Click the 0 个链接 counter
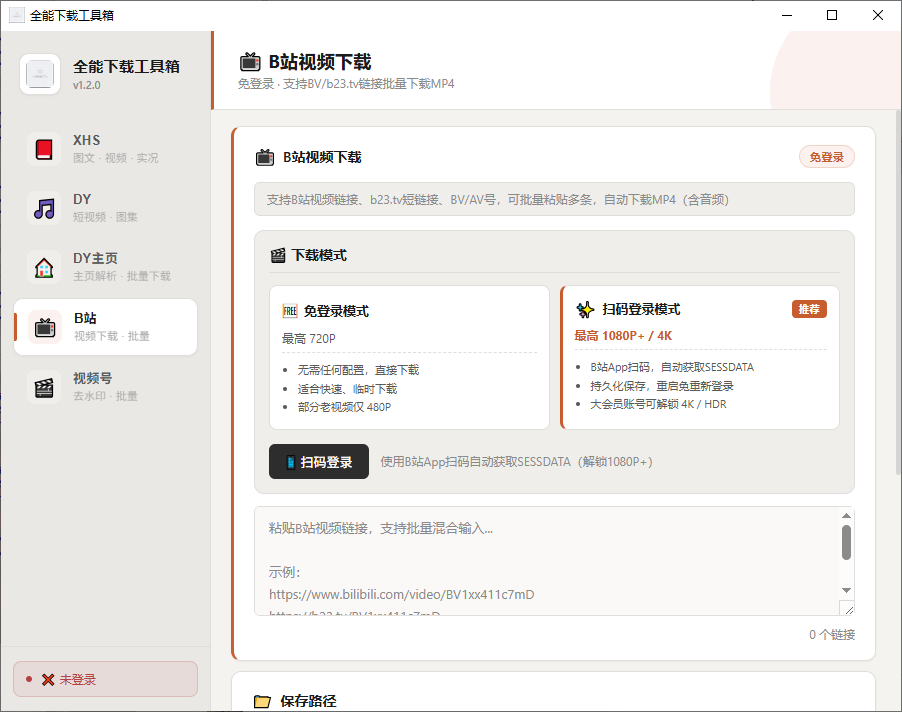The image size is (902, 712). click(832, 634)
